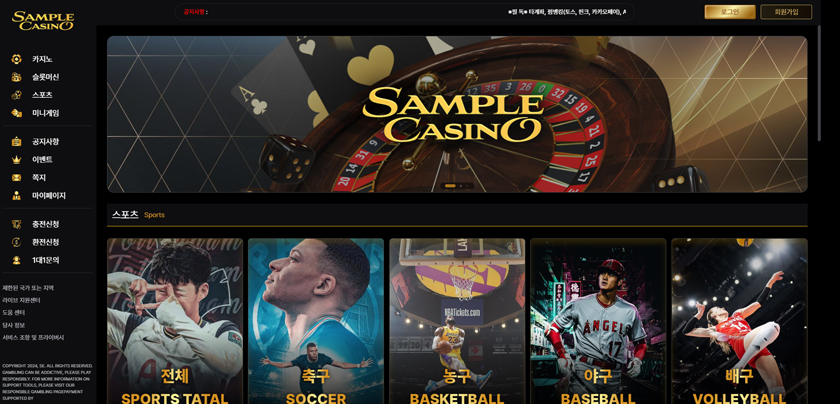Open the 공지사항 notice clipboard icon
The image size is (840, 404).
tap(17, 141)
